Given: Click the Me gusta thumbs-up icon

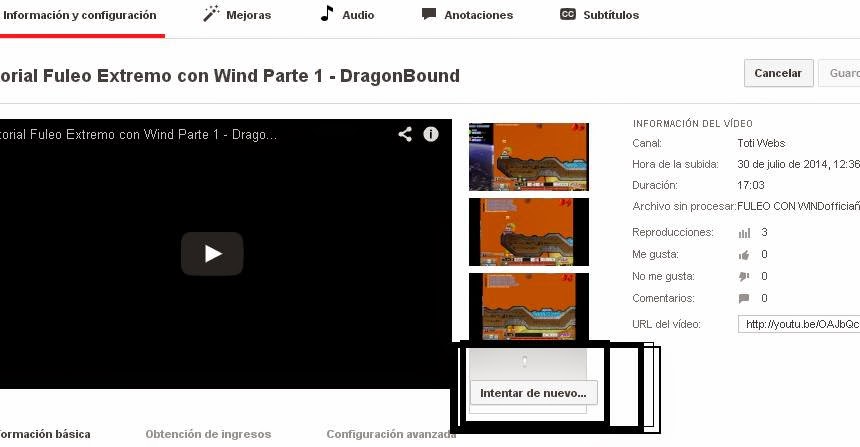Looking at the screenshot, I should tap(744, 254).
